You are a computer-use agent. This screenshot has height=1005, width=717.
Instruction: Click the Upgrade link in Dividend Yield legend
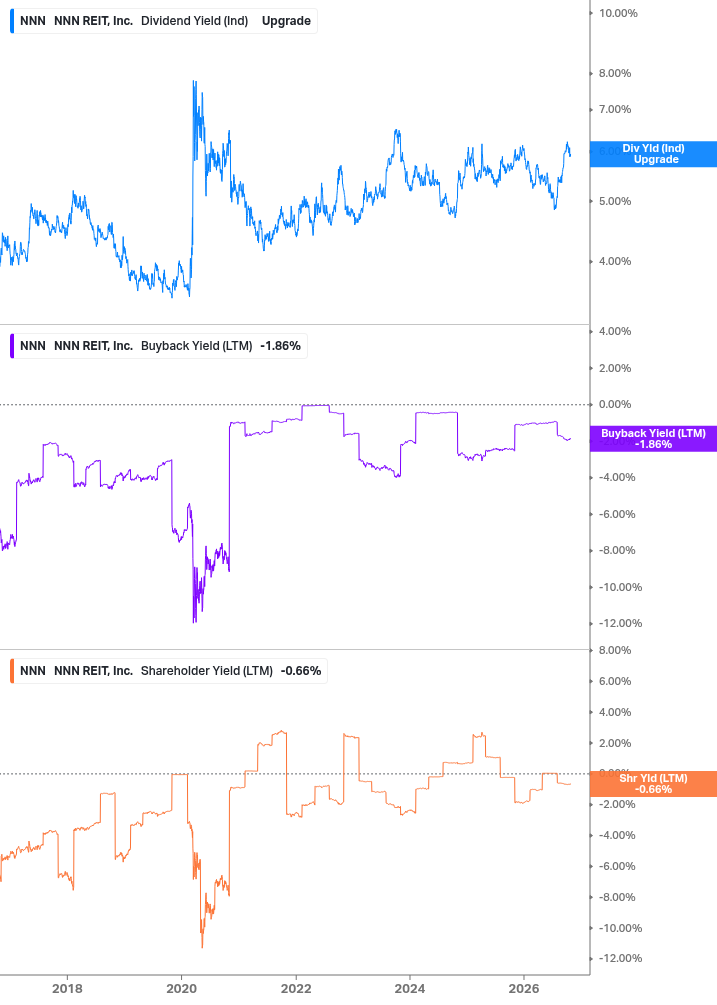point(286,21)
